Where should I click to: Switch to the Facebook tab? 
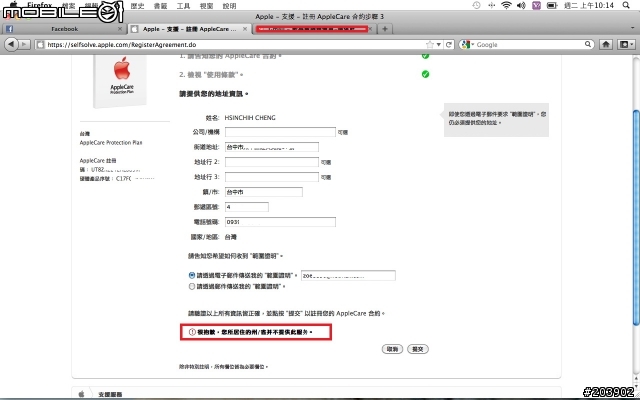pyautogui.click(x=64, y=29)
